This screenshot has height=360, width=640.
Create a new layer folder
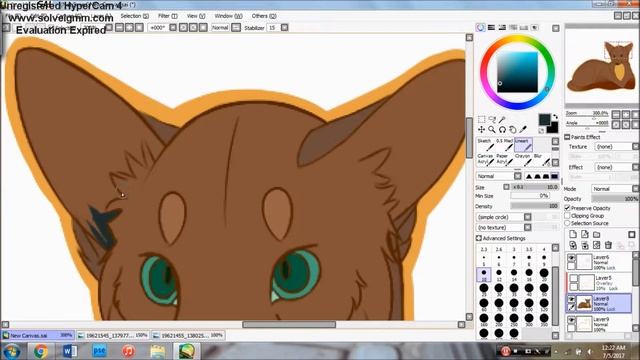tap(597, 234)
